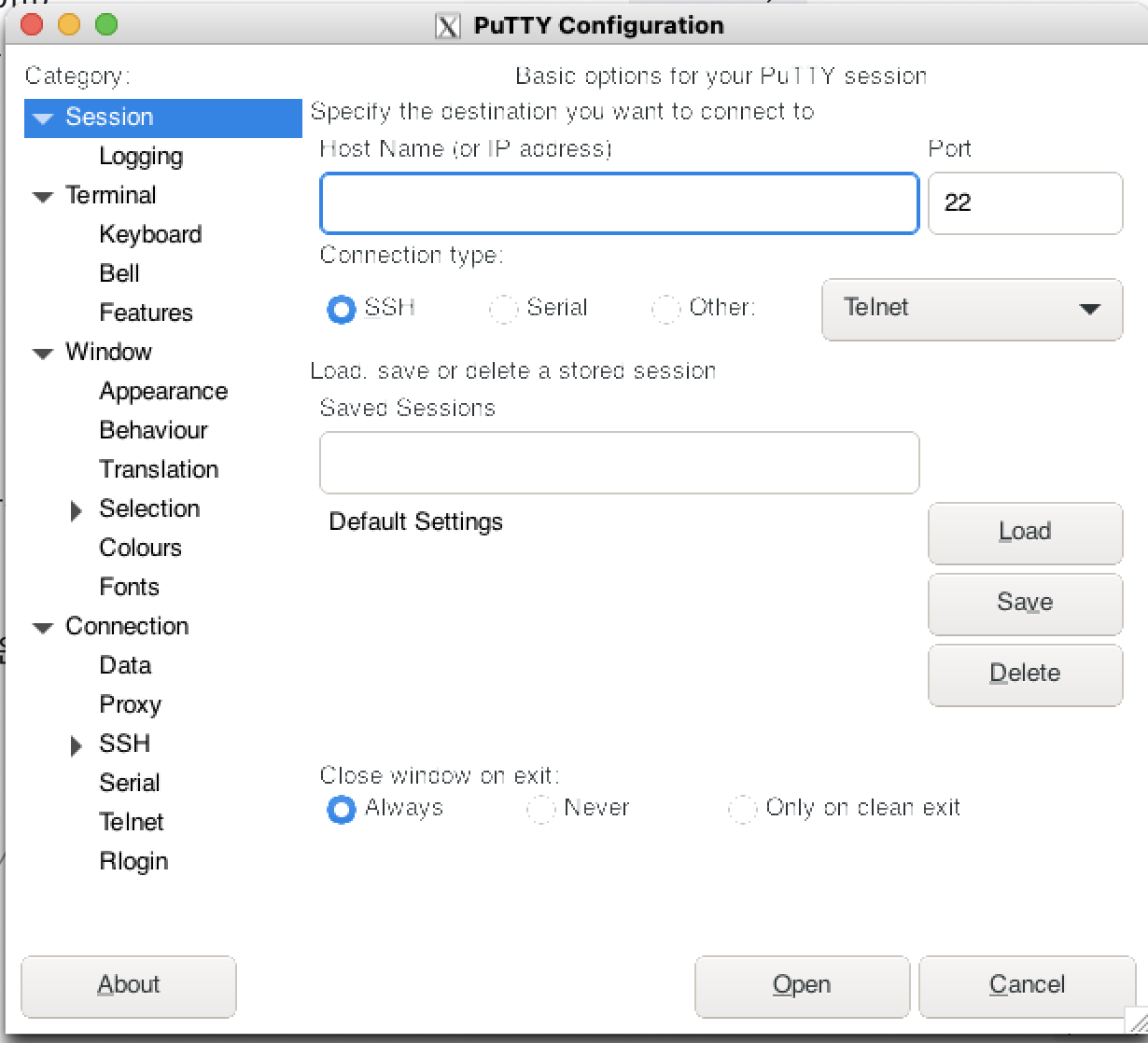Collapse the Connection category arrow

click(43, 628)
